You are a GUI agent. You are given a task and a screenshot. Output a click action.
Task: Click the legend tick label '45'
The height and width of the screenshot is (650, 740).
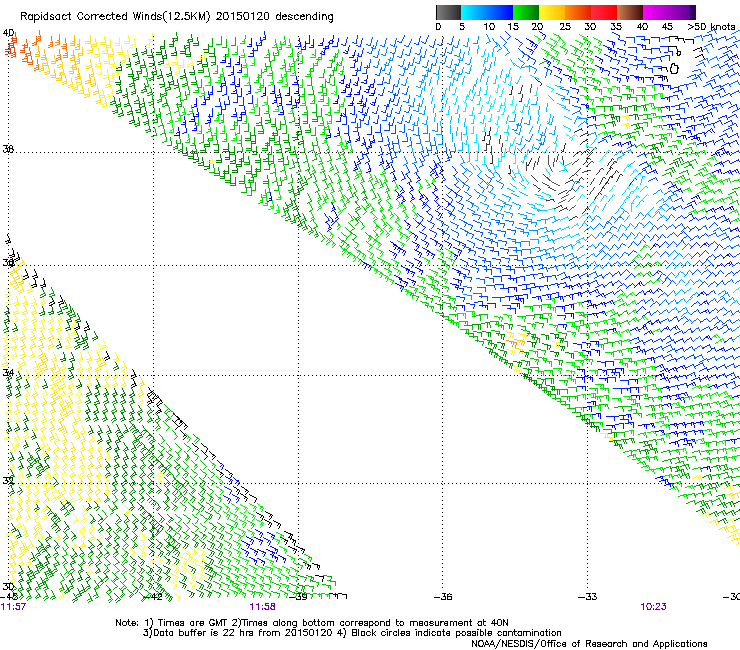pos(667,27)
